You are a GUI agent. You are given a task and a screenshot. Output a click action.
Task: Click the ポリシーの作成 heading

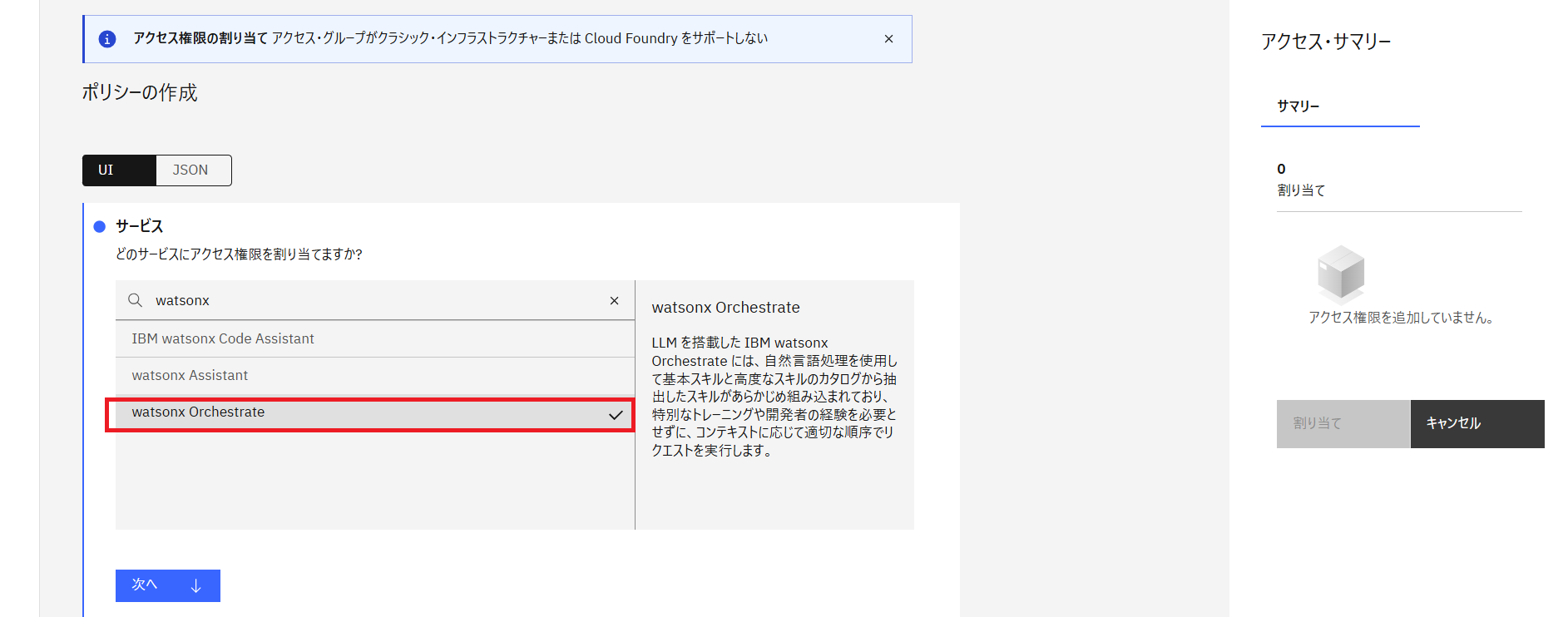tap(139, 92)
